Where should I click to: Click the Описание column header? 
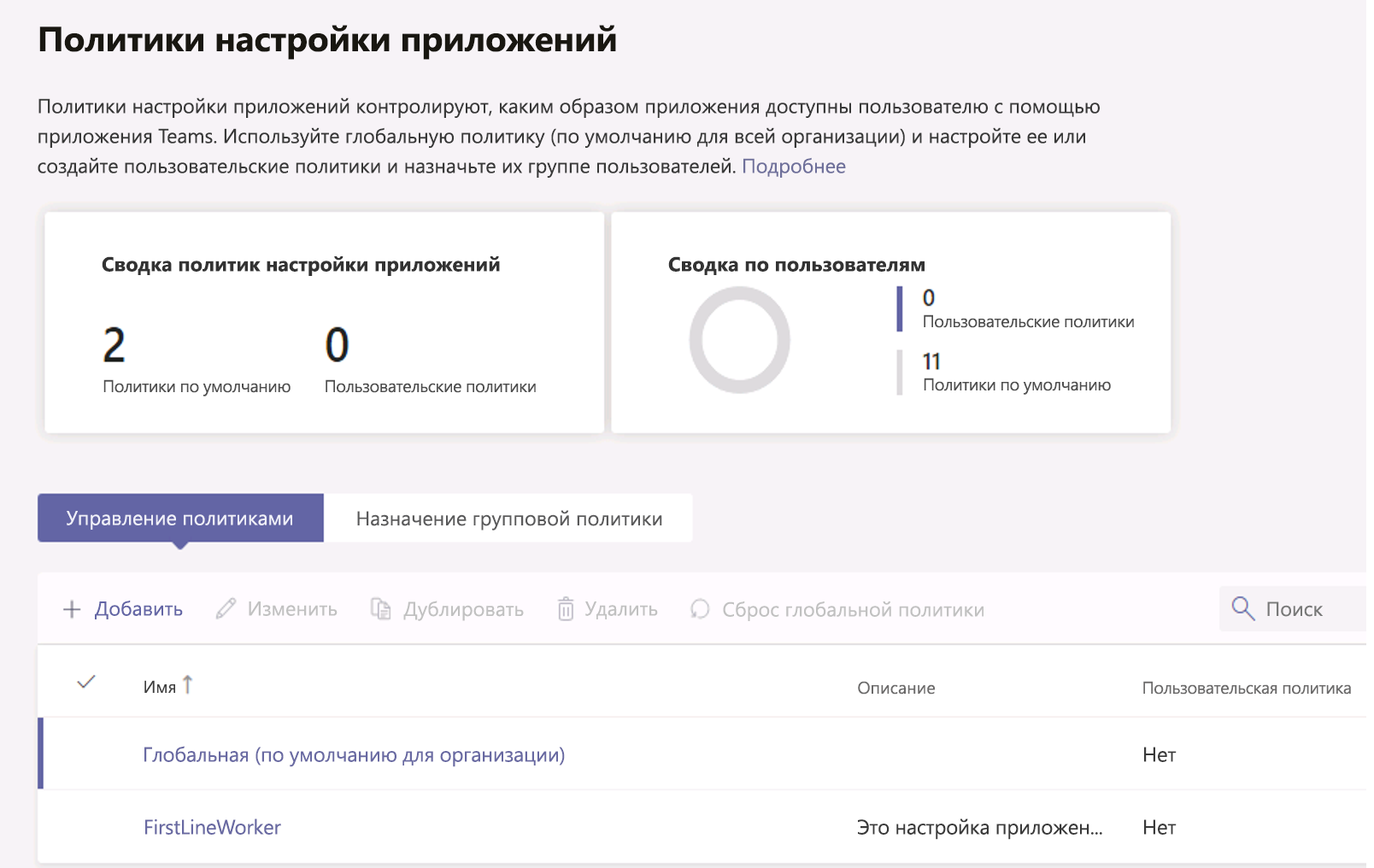(x=896, y=688)
